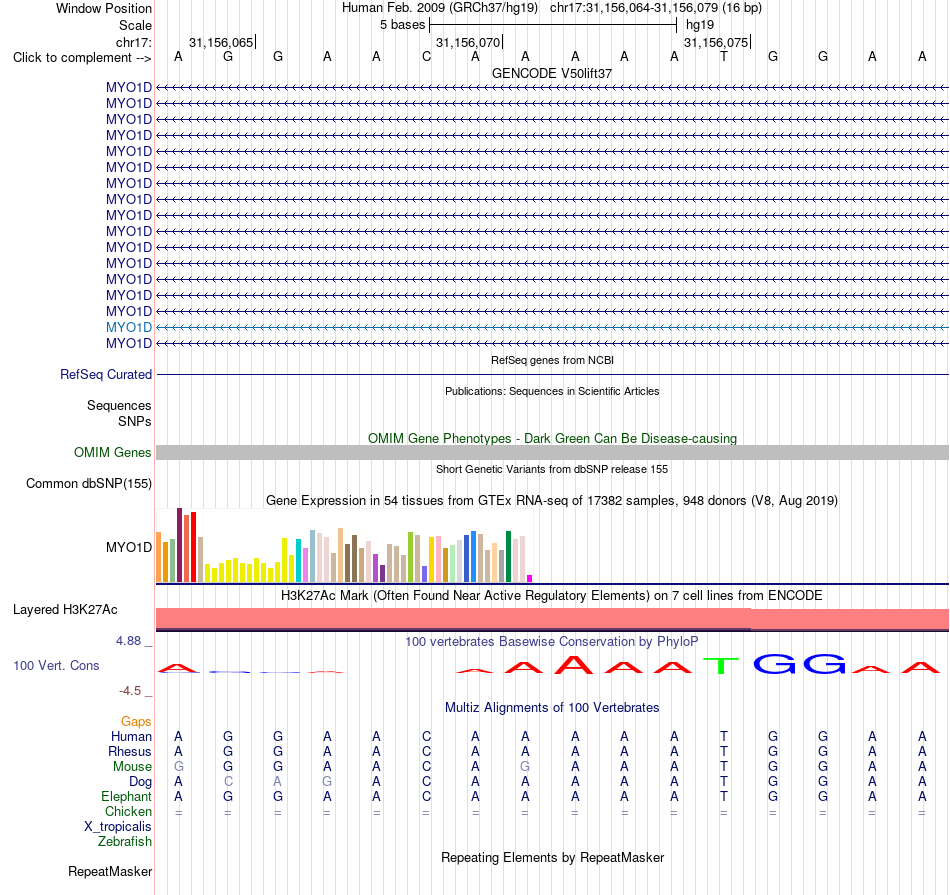Image resolution: width=950 pixels, height=895 pixels.
Task: Open "100 vertebrates Basewise Conservation by PhyloP" title
Action: point(552,641)
